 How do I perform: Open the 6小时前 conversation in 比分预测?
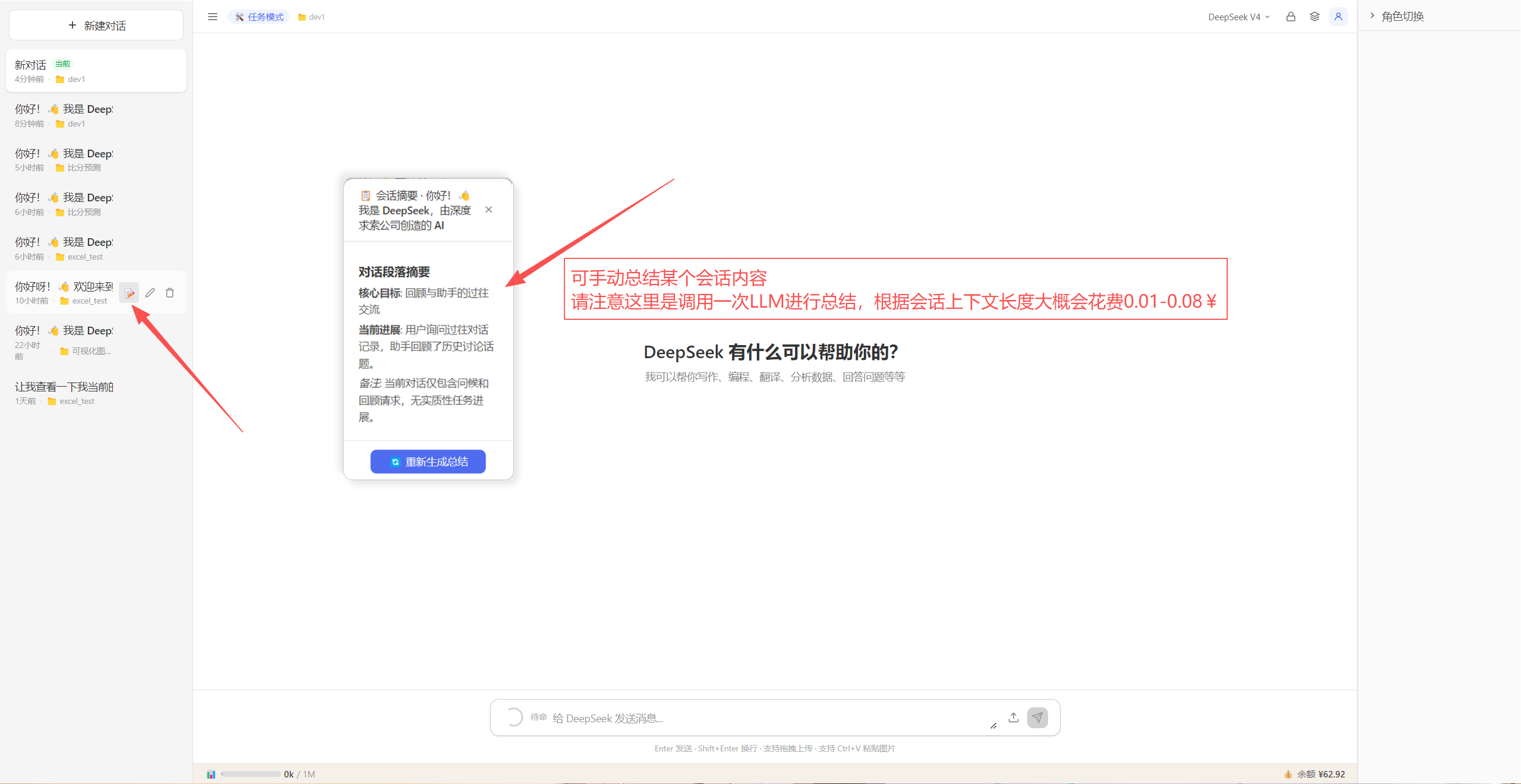pyautogui.click(x=96, y=204)
